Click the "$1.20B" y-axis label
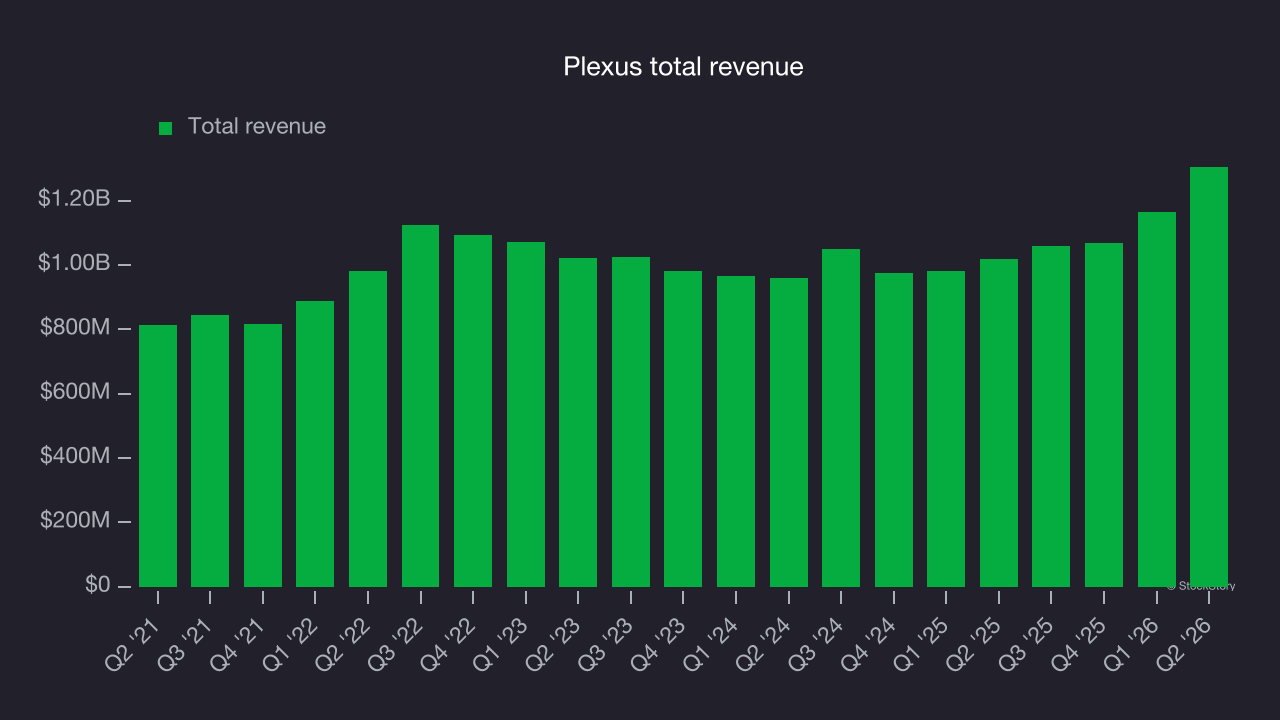 tap(74, 199)
